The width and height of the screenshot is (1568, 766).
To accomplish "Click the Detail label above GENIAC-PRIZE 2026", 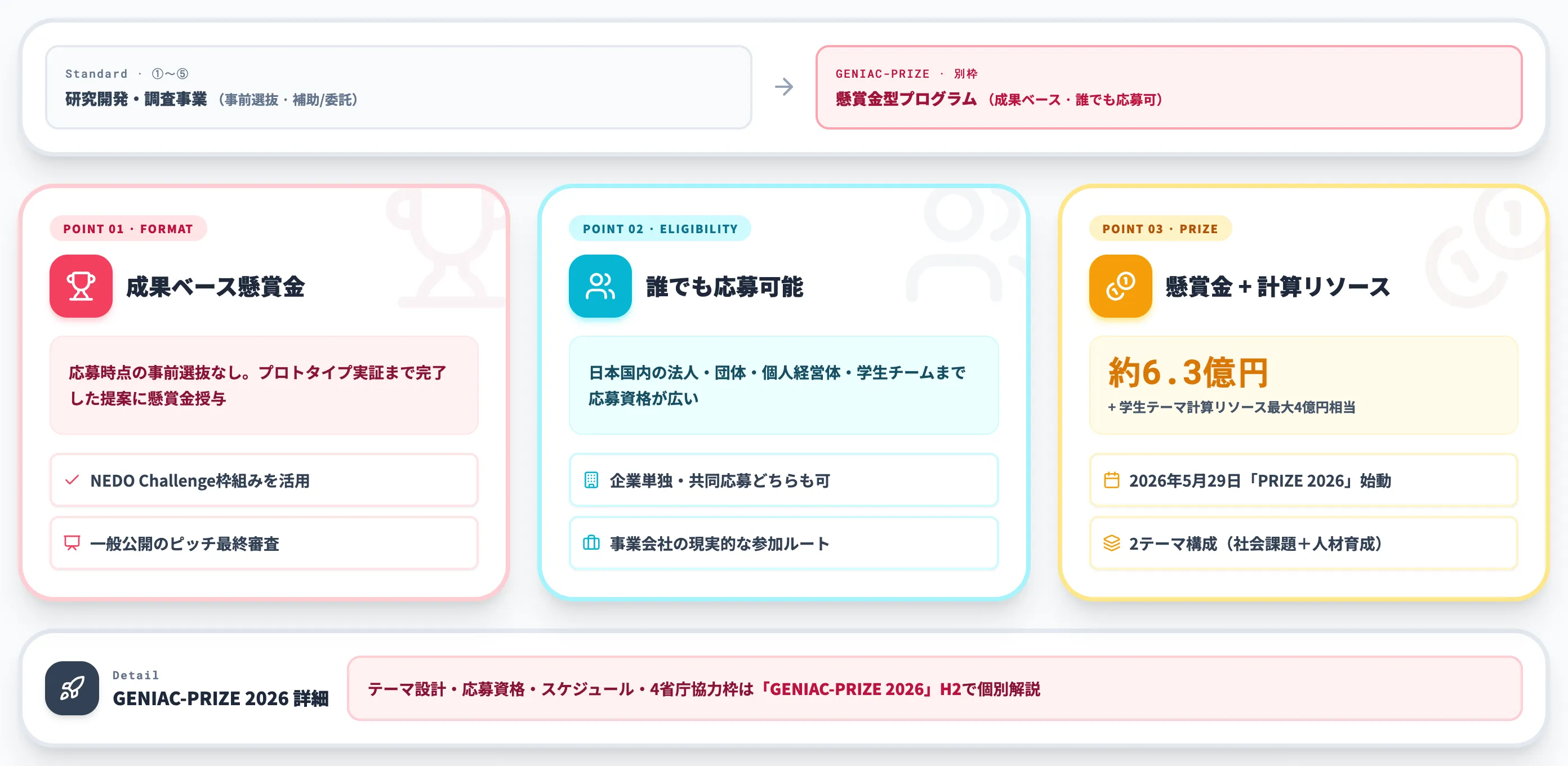I will [136, 675].
